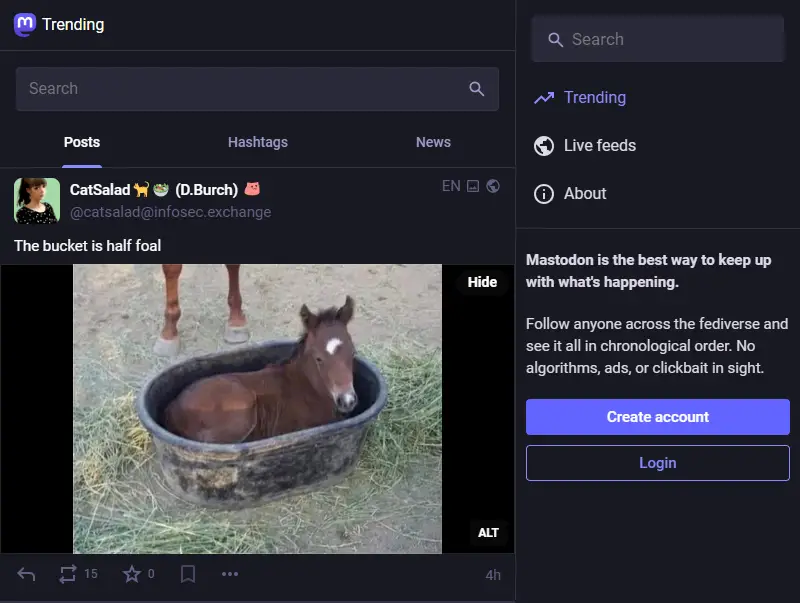Click the @catsalad@infosec.exchange handle
Image resolution: width=800 pixels, height=603 pixels.
[170, 212]
